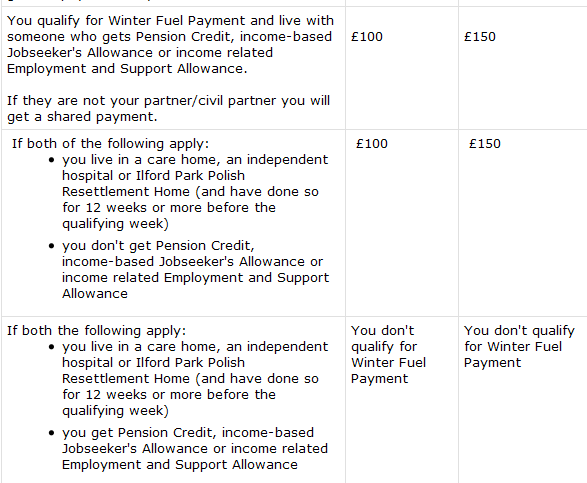The image size is (587, 483).
Task: Click the £150 amount in the first row
Action: (x=480, y=37)
